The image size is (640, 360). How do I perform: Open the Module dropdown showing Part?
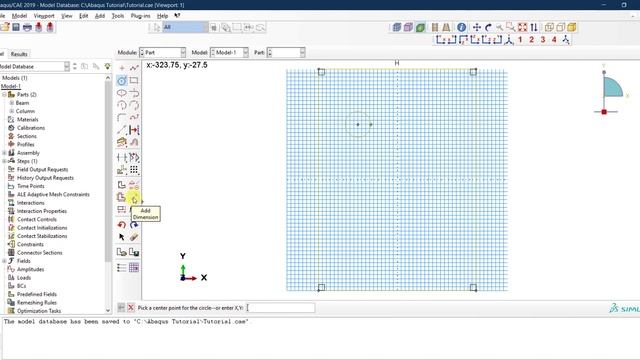pos(162,52)
